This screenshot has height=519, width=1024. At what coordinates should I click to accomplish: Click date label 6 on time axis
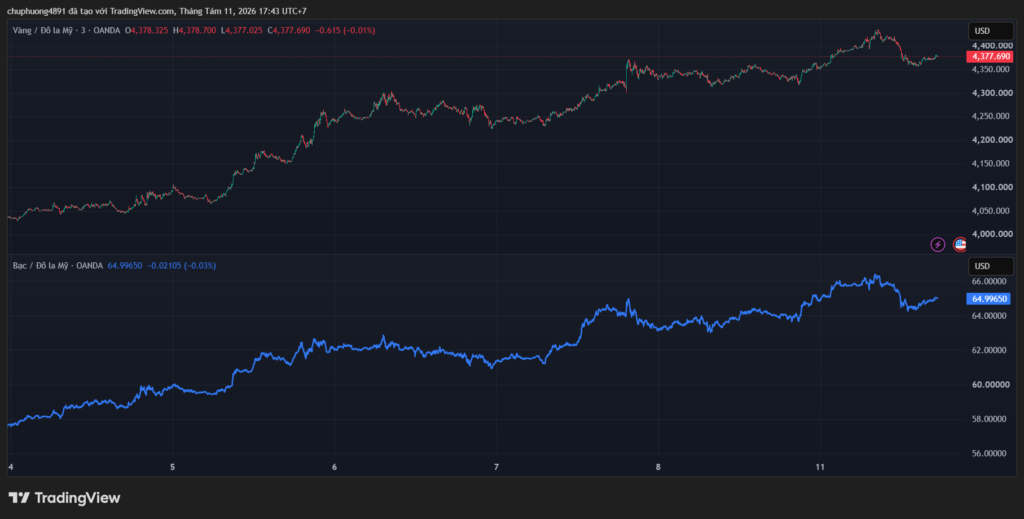[x=334, y=467]
